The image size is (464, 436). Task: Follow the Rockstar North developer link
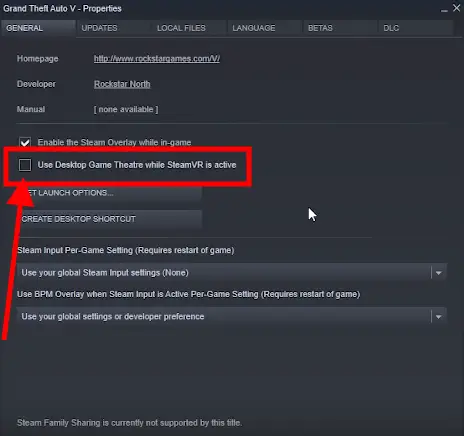122,84
